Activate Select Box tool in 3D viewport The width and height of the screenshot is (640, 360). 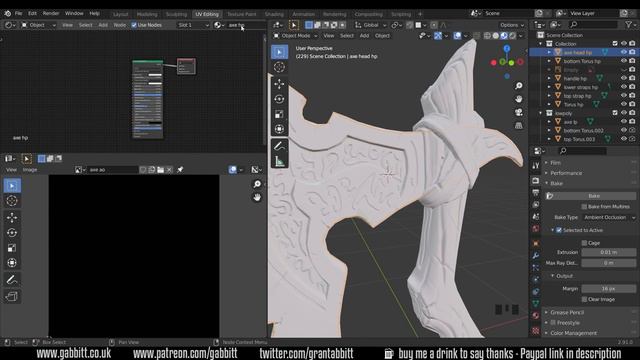pos(280,52)
